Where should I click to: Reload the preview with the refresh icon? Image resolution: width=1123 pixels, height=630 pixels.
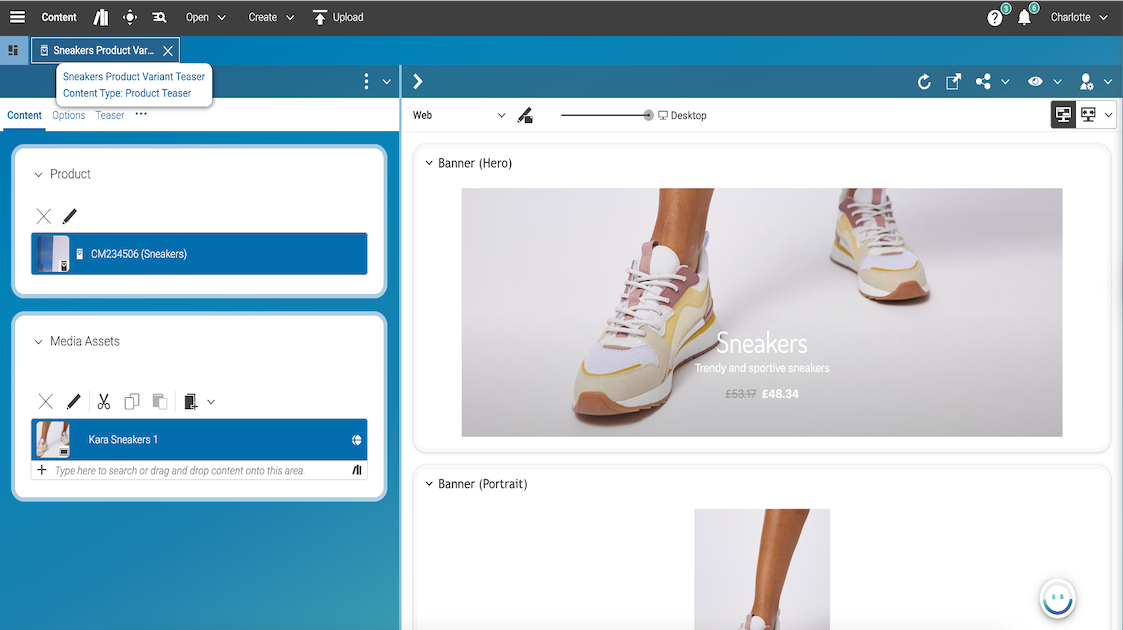[924, 82]
